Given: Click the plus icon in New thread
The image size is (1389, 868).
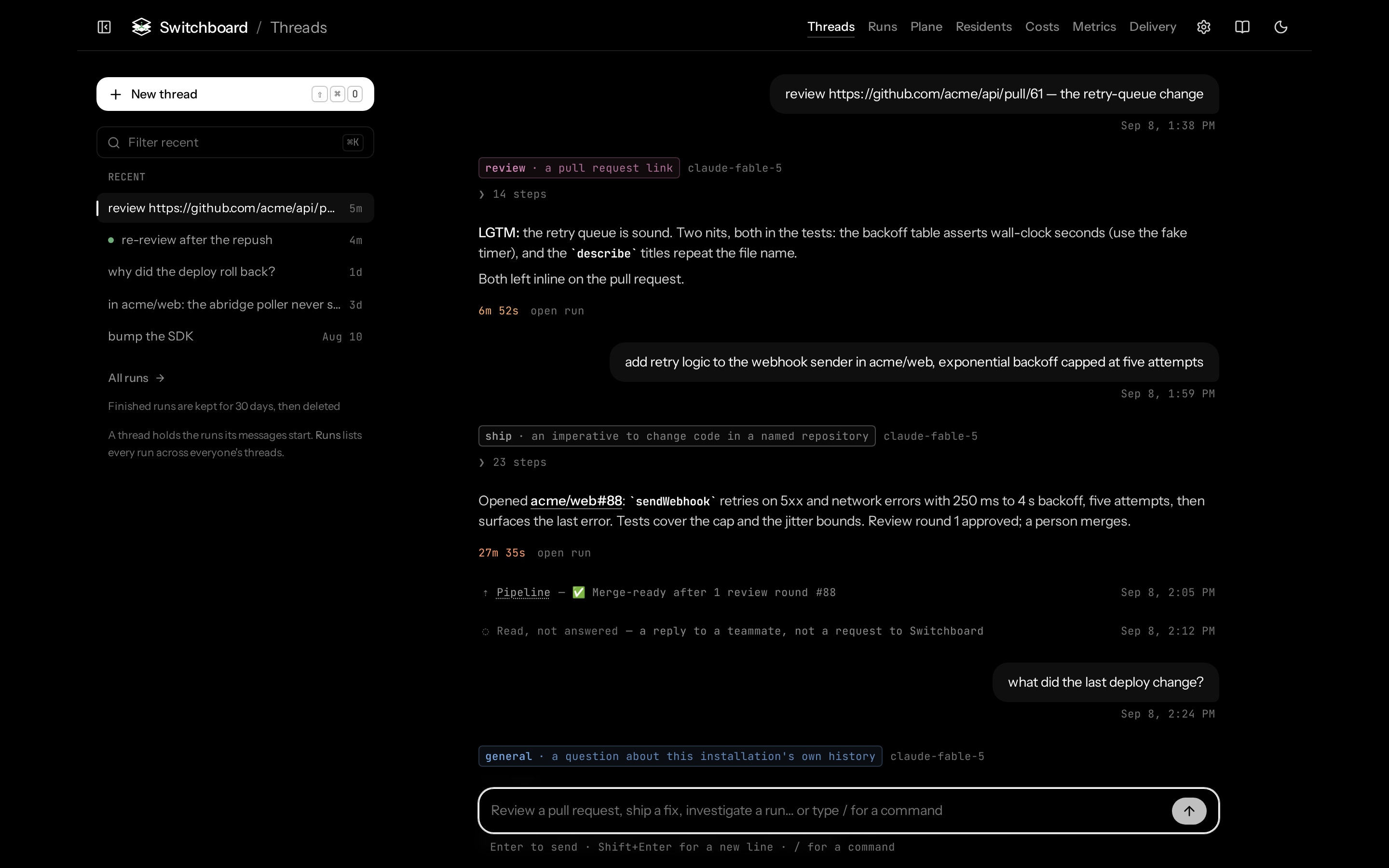Looking at the screenshot, I should 115,94.
